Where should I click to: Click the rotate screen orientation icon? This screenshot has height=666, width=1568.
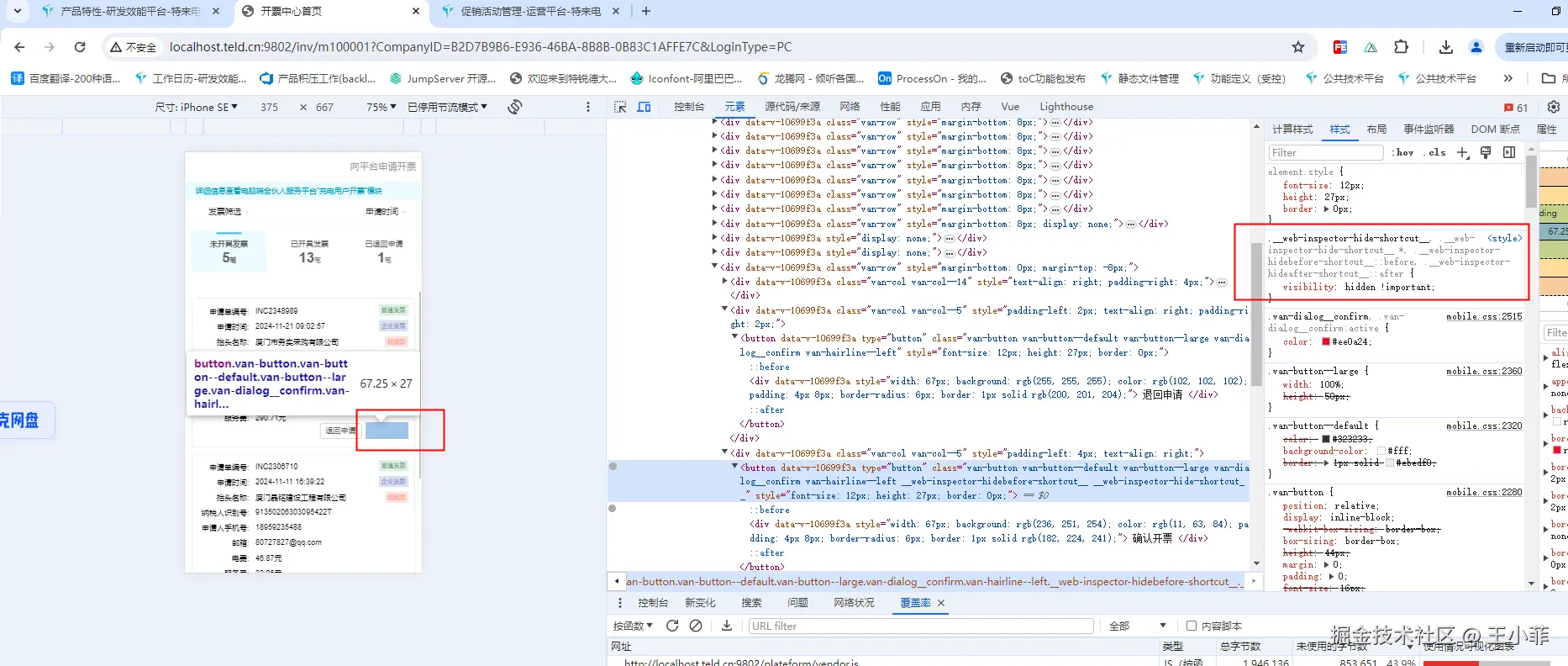click(515, 107)
